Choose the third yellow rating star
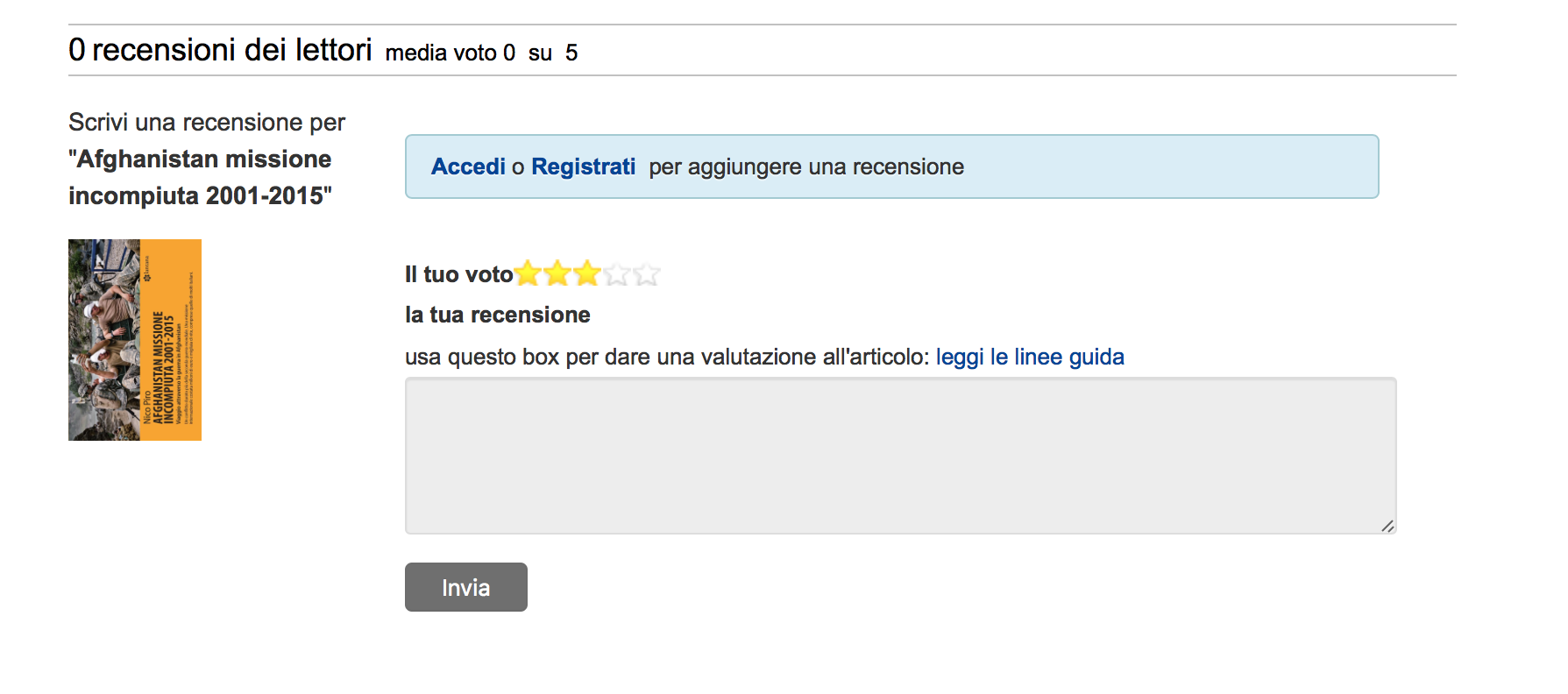 (587, 274)
